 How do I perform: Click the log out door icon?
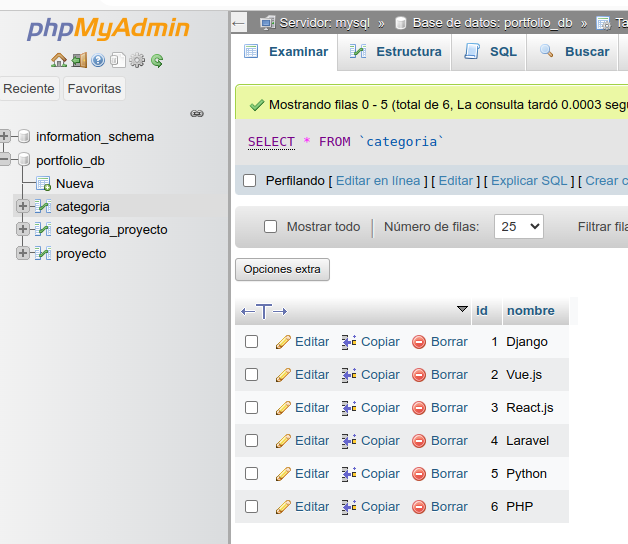coord(79,61)
